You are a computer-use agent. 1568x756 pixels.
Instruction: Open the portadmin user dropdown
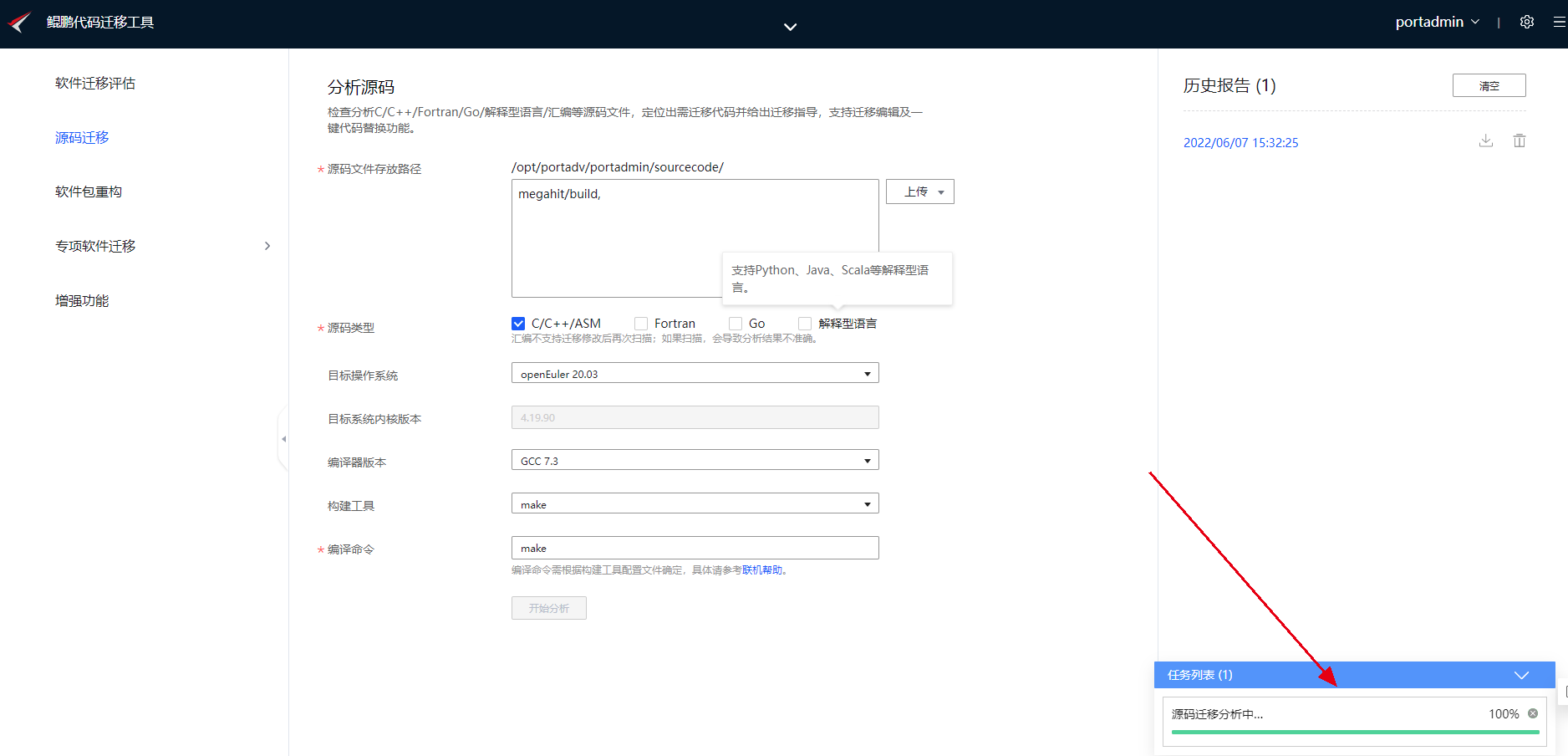(1438, 22)
